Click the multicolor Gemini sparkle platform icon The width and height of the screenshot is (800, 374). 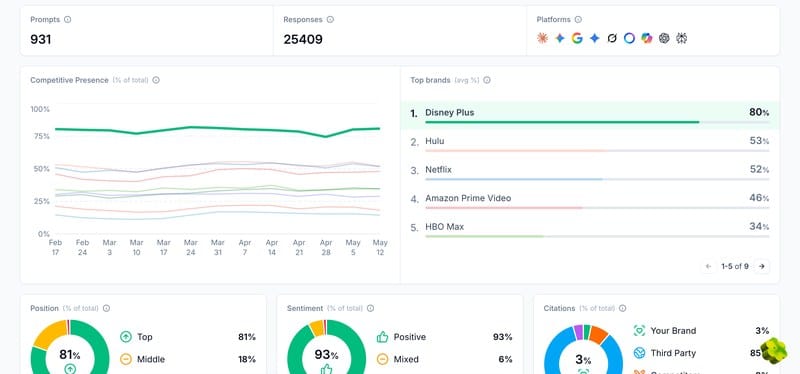coord(560,38)
